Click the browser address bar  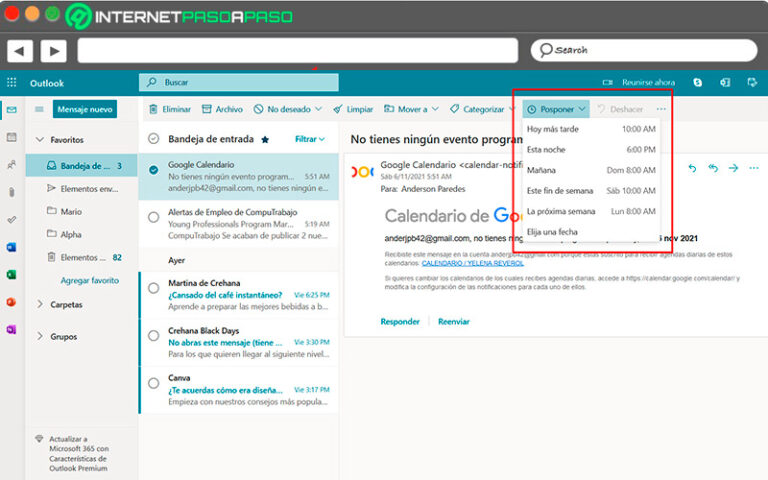[297, 50]
